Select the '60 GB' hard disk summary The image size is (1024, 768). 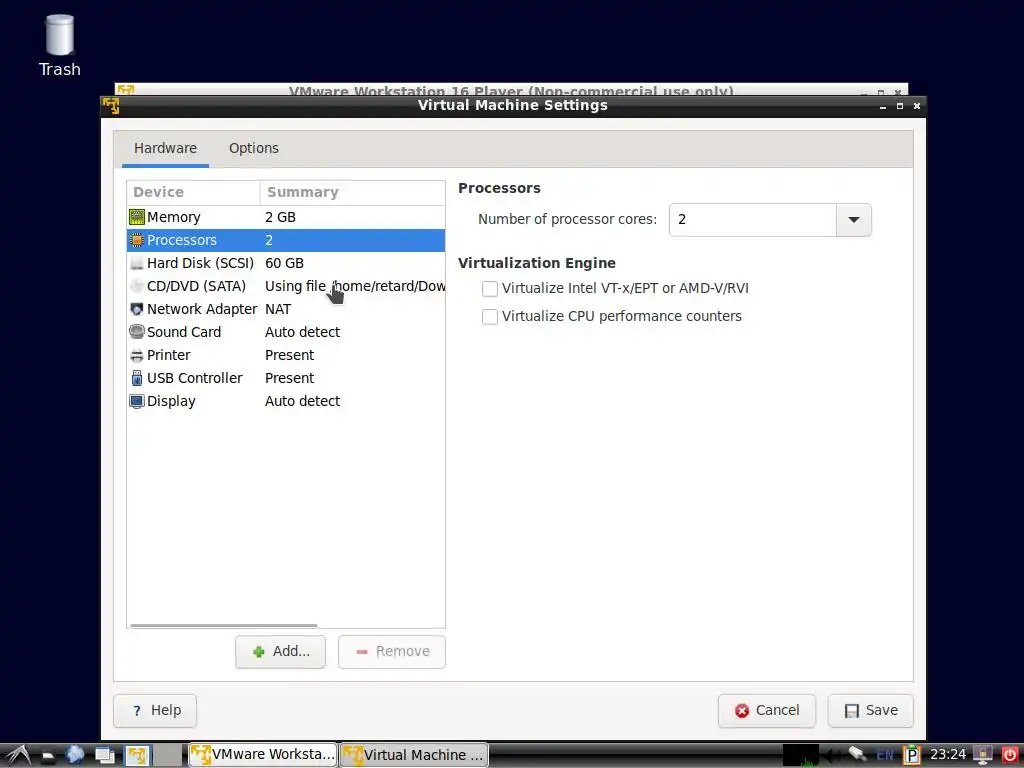coord(284,263)
